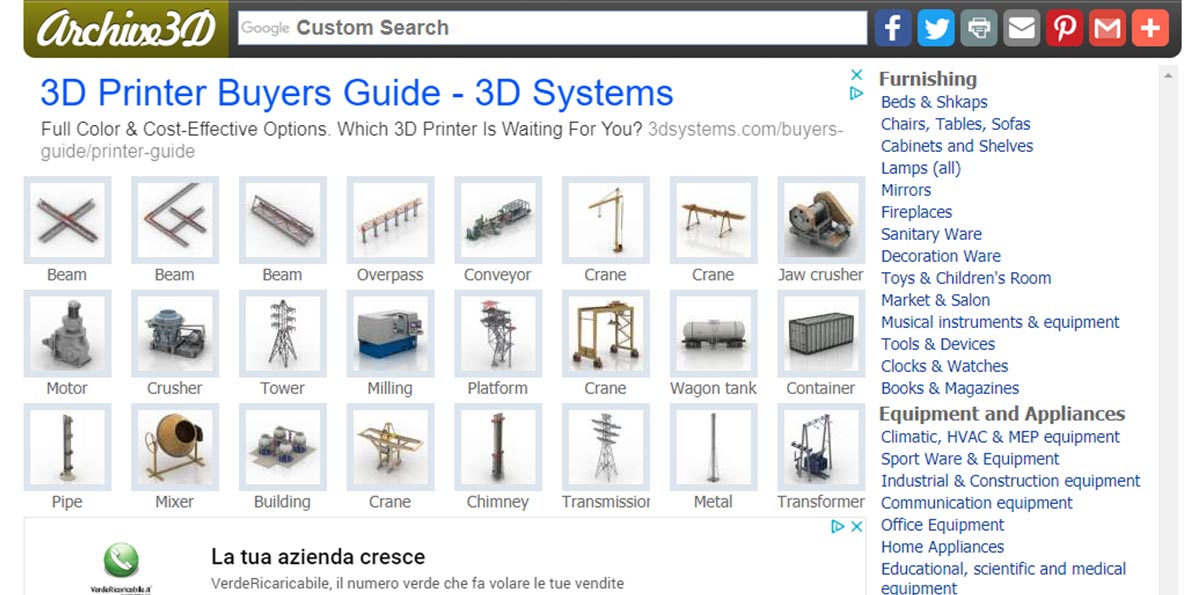This screenshot has height=595, width=1200.
Task: Select the Wagon tank 3D model
Action: click(x=713, y=334)
